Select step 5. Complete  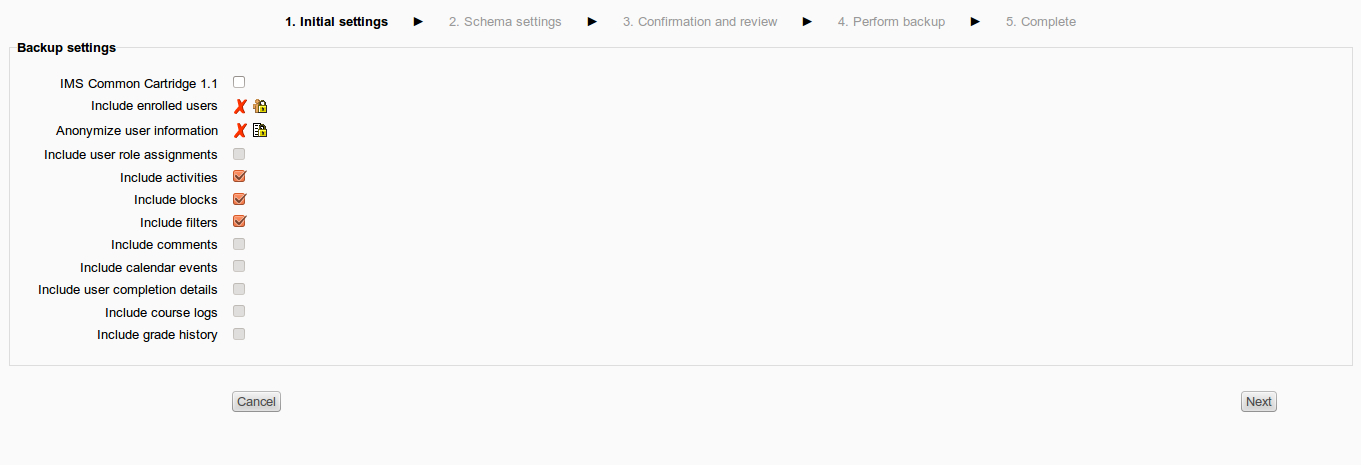(x=1041, y=21)
